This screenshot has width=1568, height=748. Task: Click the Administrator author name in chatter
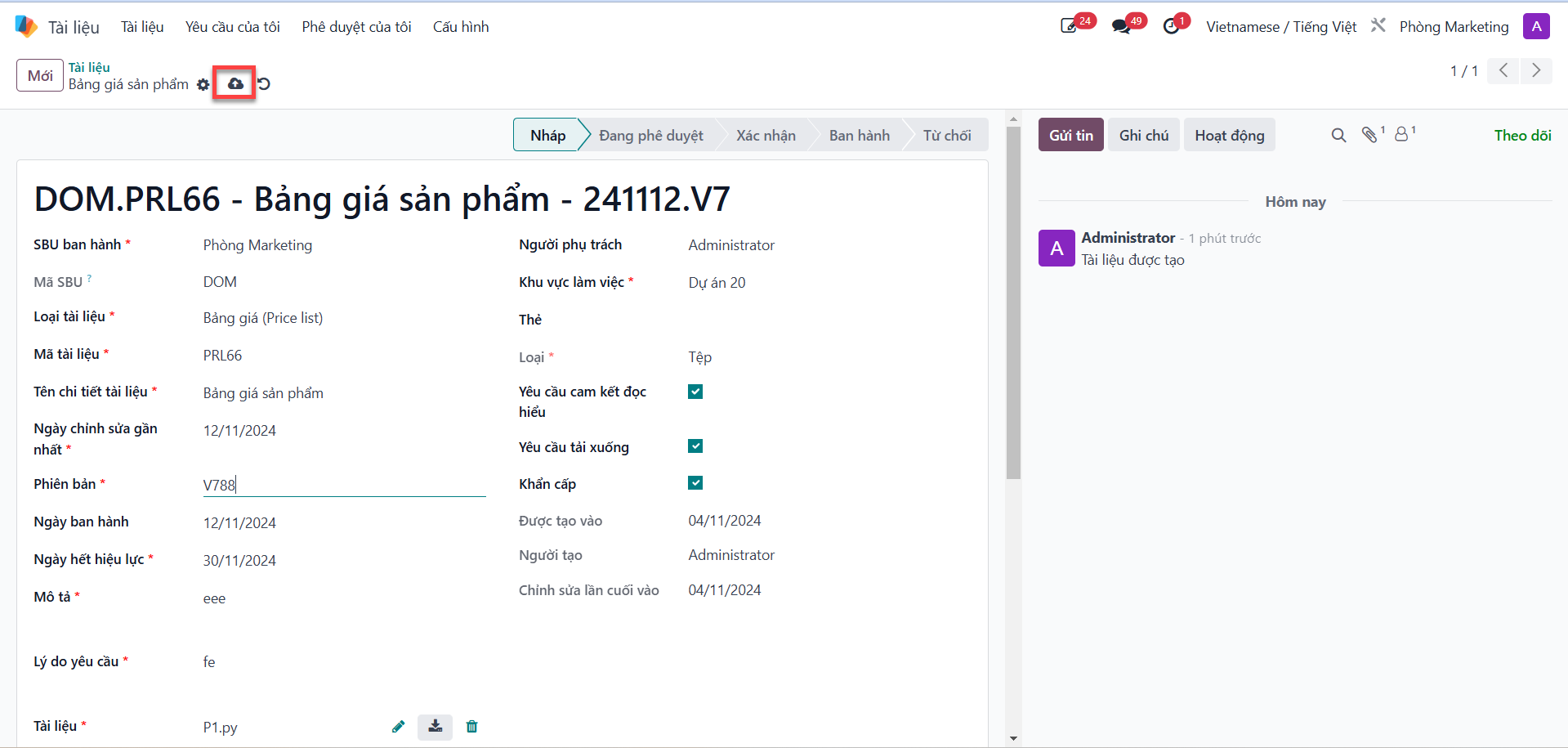point(1128,238)
